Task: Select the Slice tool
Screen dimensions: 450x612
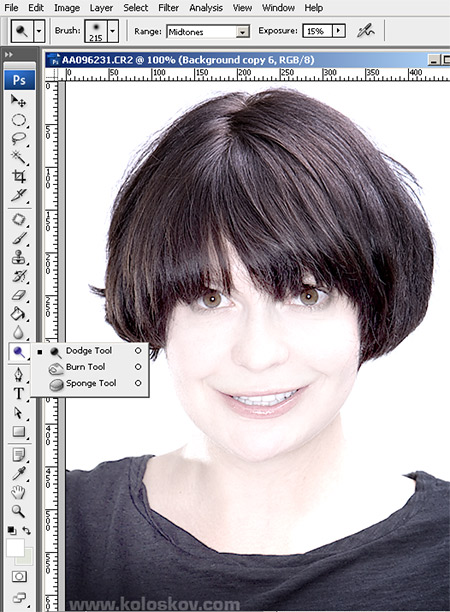Action: click(18, 195)
